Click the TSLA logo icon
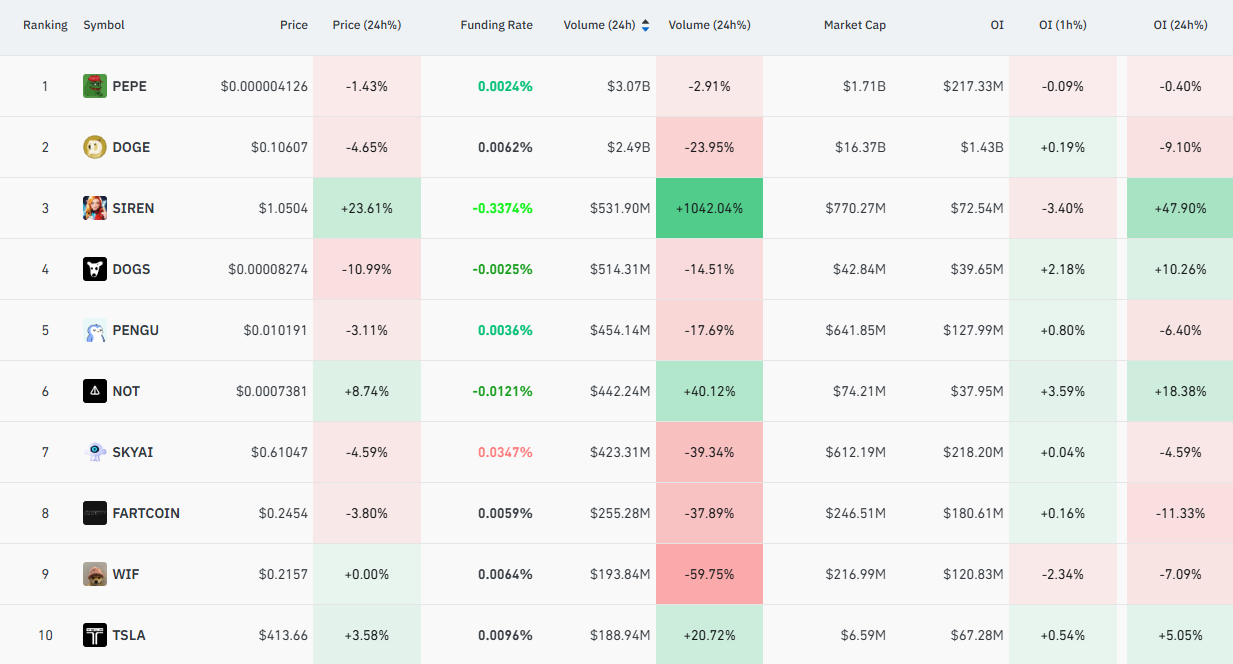1233x664 pixels. coord(95,635)
